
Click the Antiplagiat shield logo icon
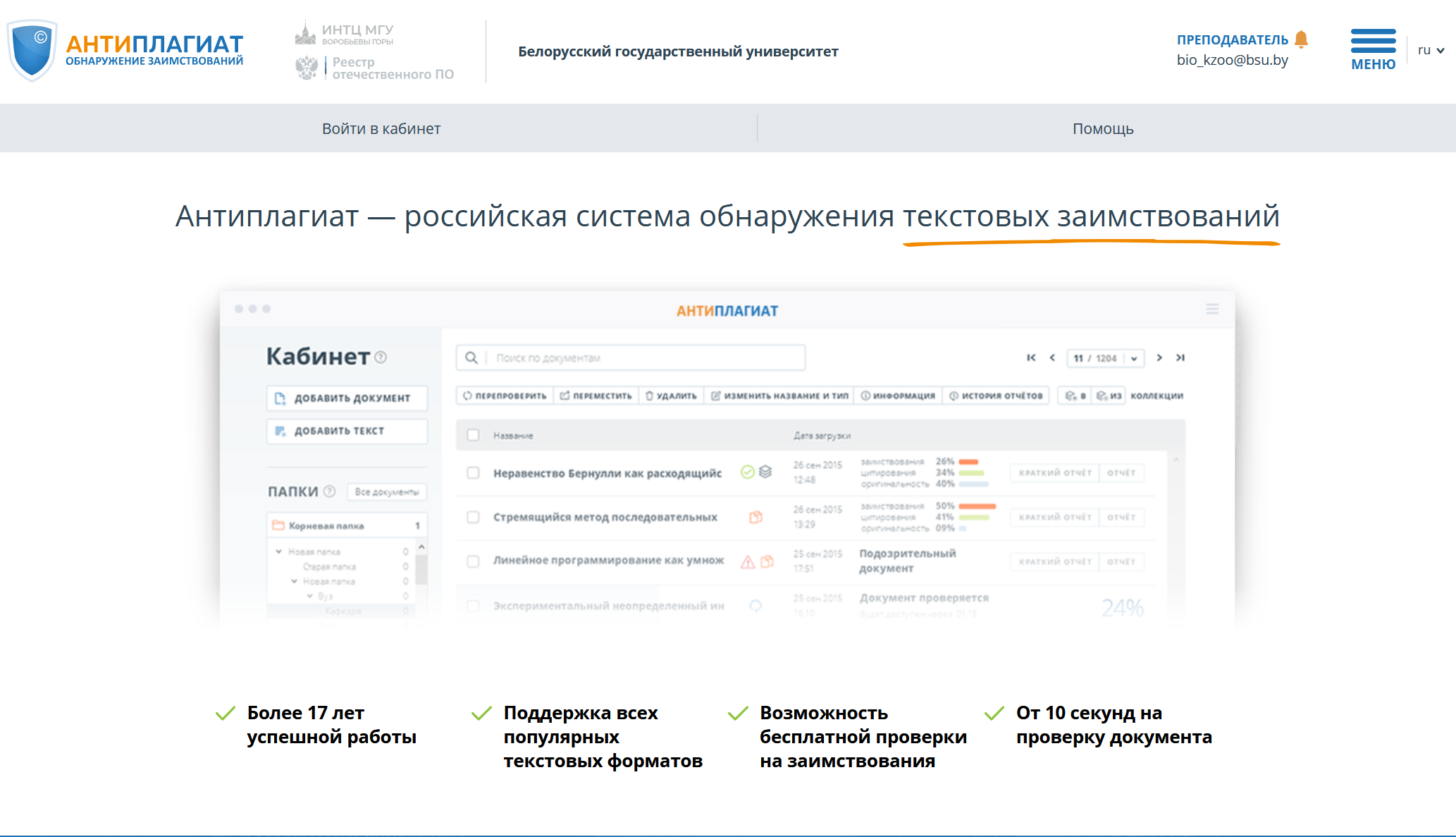(32, 51)
